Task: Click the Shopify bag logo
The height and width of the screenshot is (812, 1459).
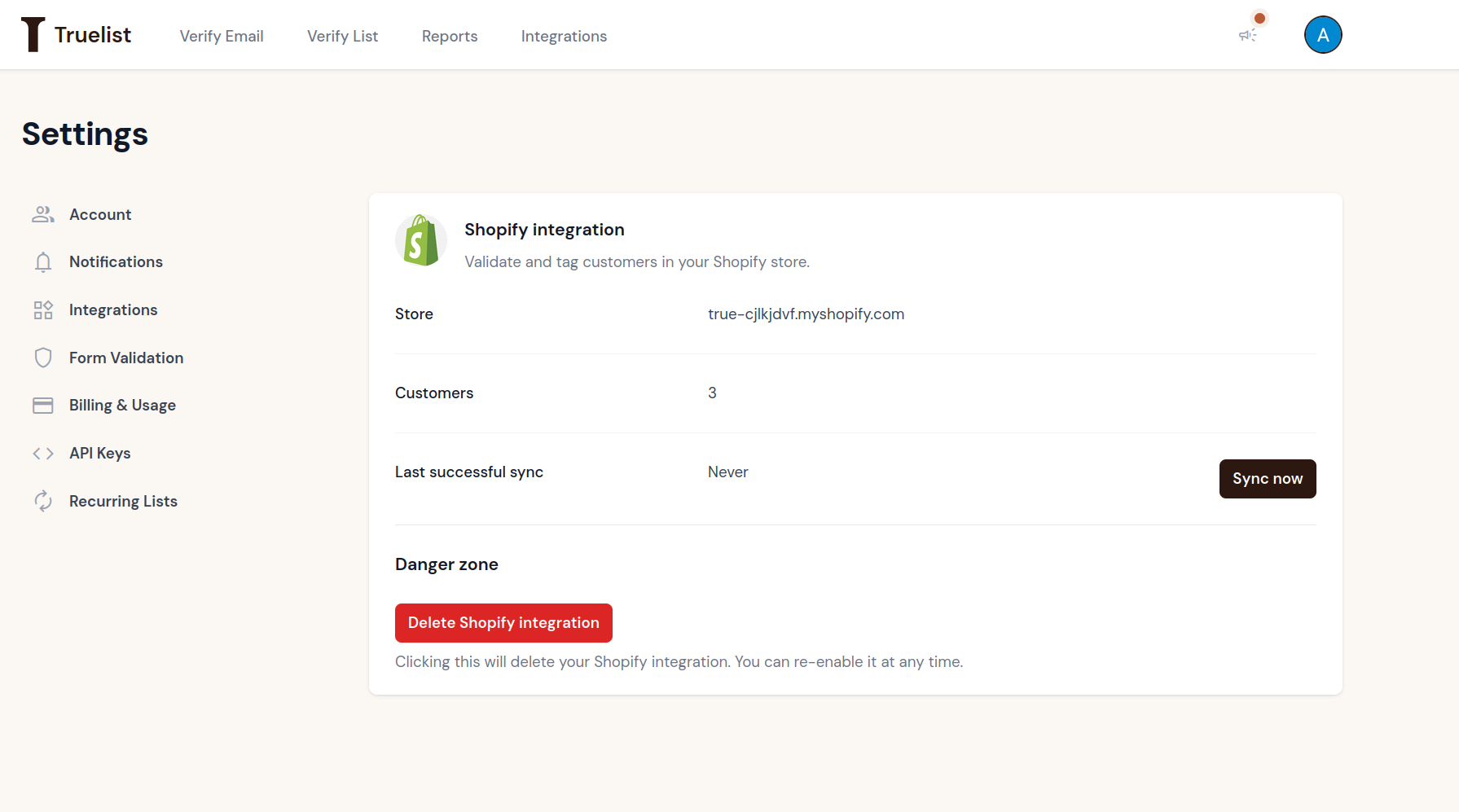Action: coord(421,240)
